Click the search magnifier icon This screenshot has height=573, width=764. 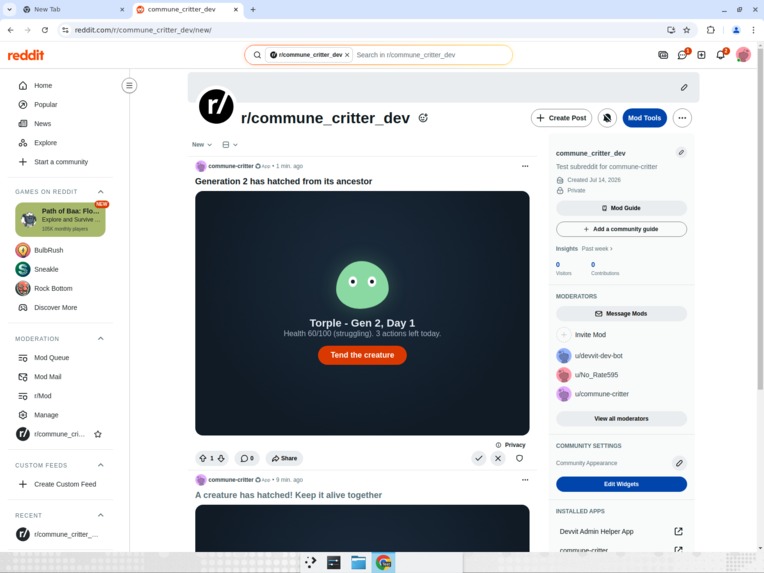(x=257, y=55)
